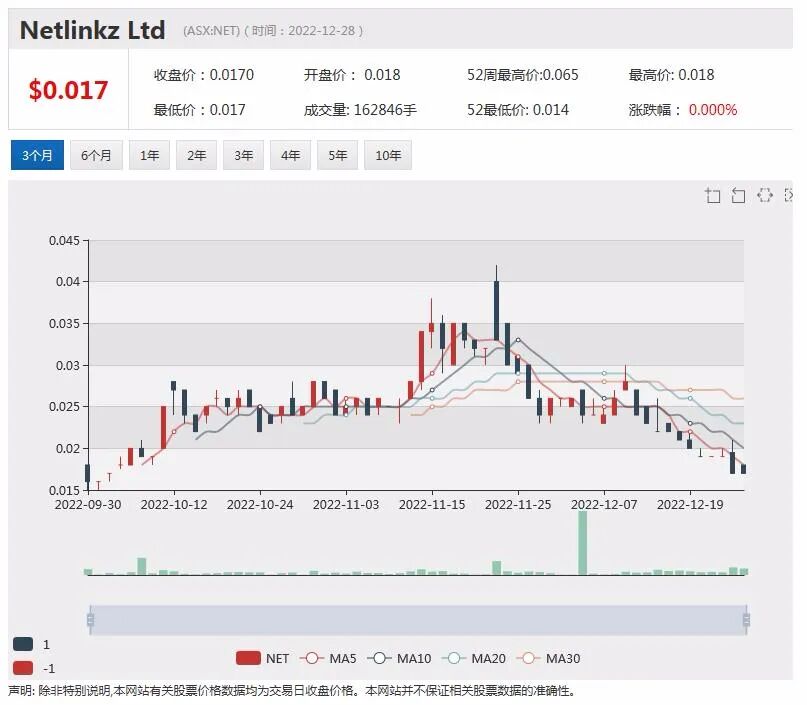Toggle MA30 line in legend
Screen dimensions: 807x705
[x=548, y=658]
